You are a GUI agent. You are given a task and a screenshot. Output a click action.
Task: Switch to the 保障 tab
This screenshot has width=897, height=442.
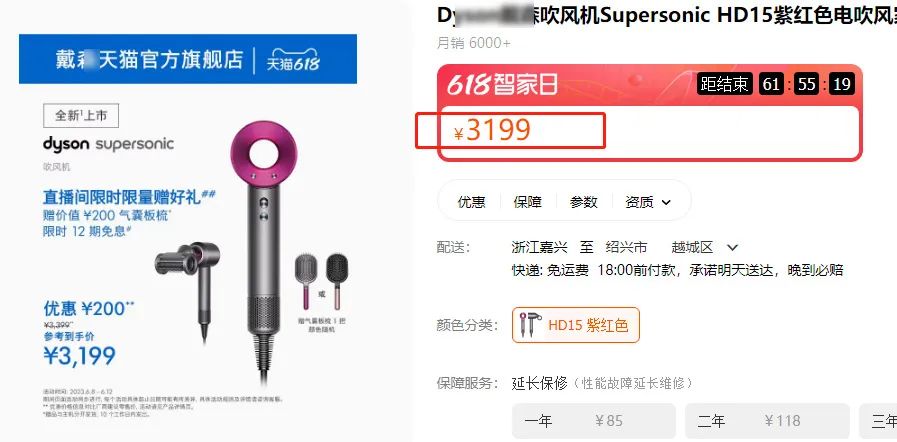click(527, 201)
